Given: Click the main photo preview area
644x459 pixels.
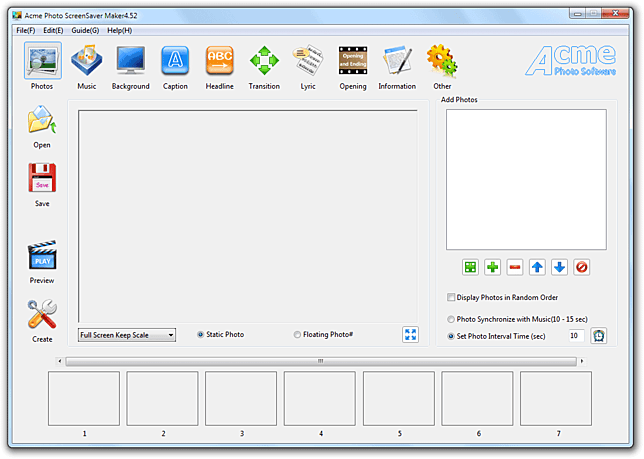Looking at the screenshot, I should pyautogui.click(x=248, y=216).
